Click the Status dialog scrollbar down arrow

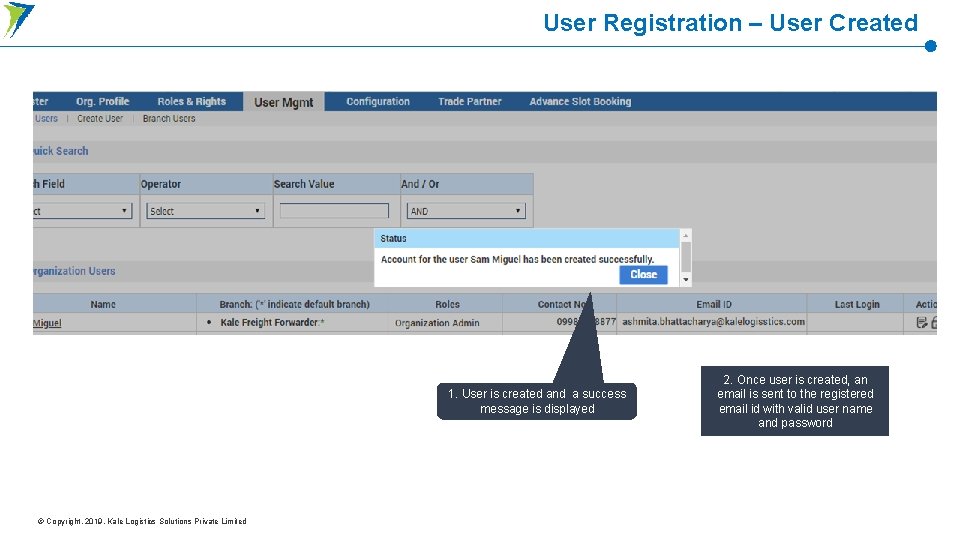686,280
